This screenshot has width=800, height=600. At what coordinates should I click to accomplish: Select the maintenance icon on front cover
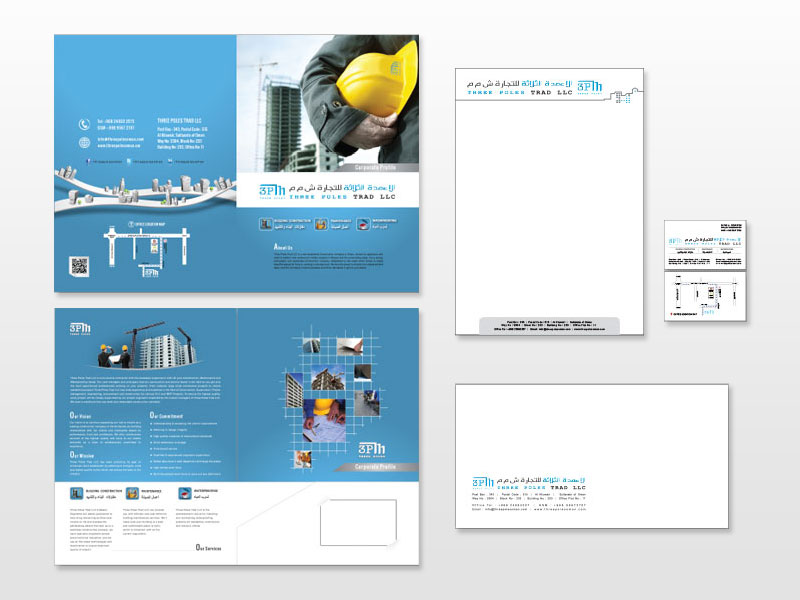click(x=321, y=223)
